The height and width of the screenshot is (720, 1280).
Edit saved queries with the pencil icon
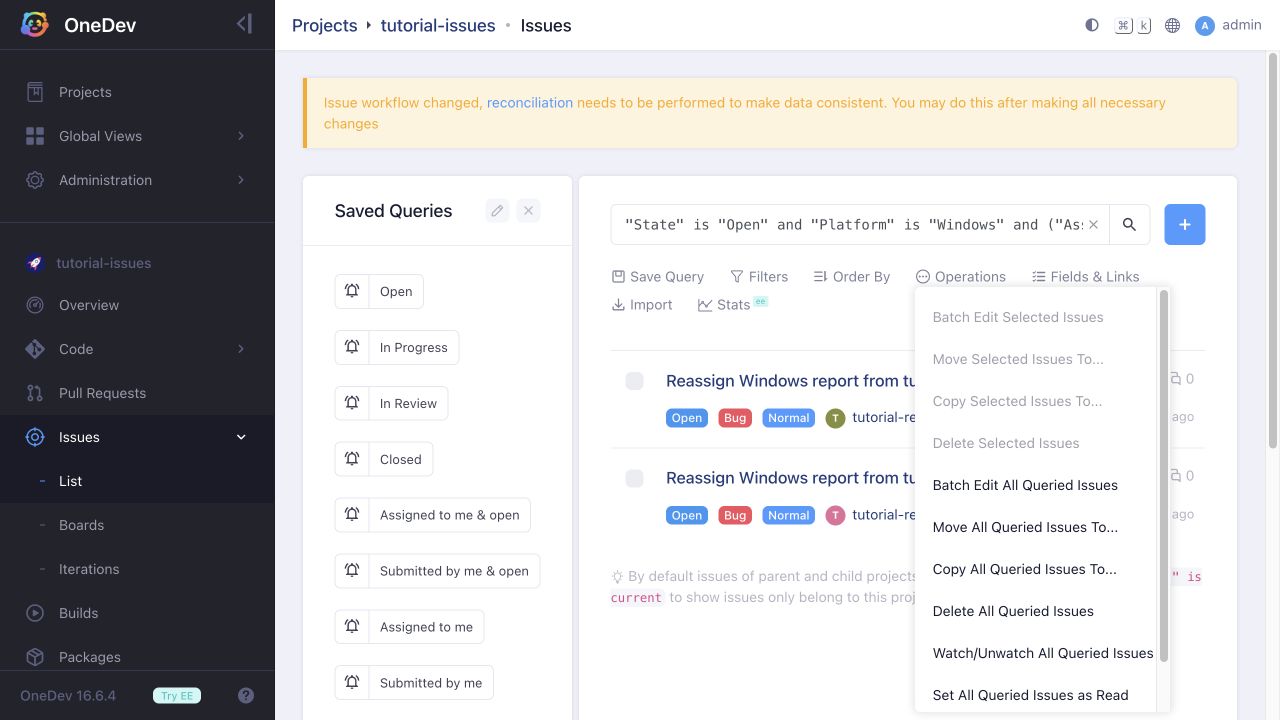pyautogui.click(x=497, y=210)
